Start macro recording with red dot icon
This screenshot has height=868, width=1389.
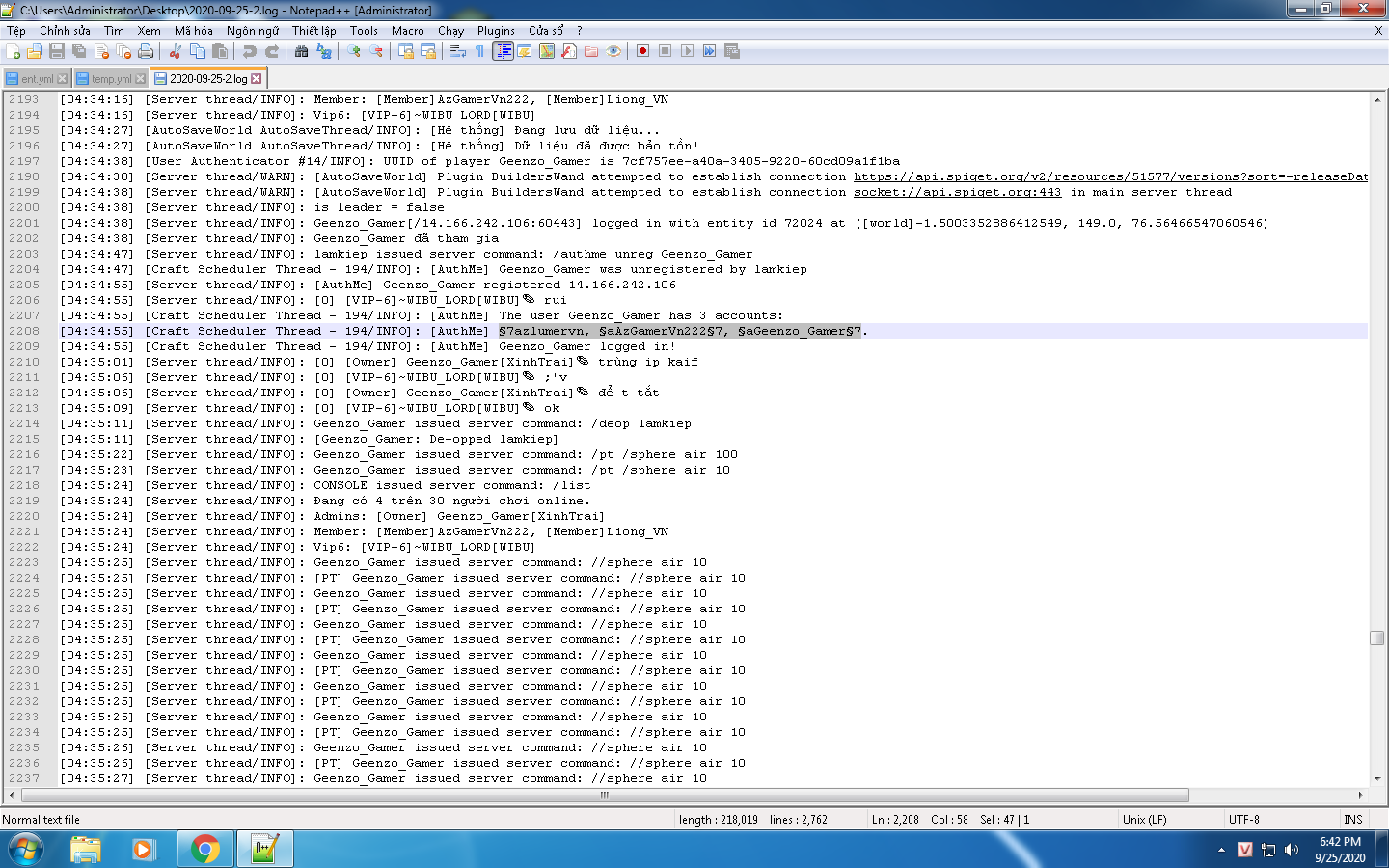coord(642,51)
